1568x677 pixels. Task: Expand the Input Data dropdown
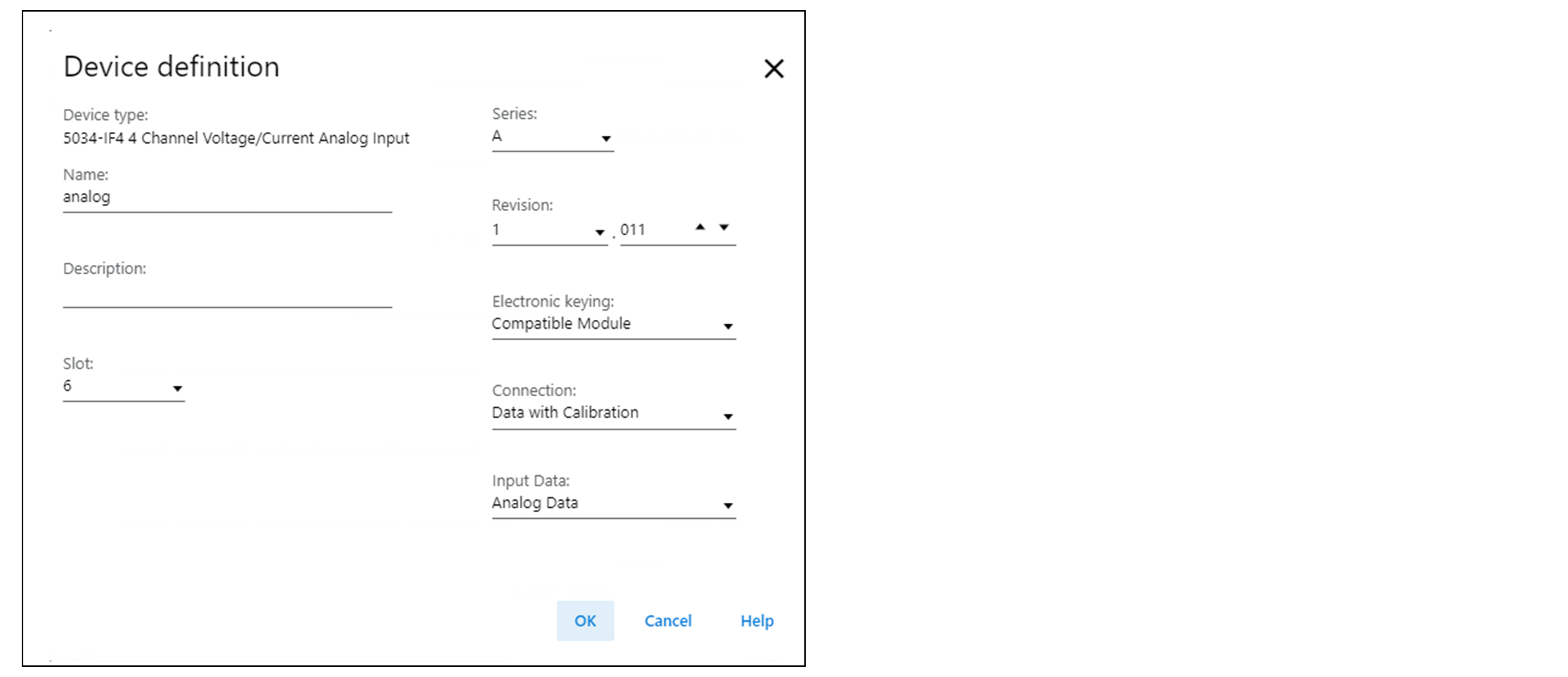pos(727,506)
